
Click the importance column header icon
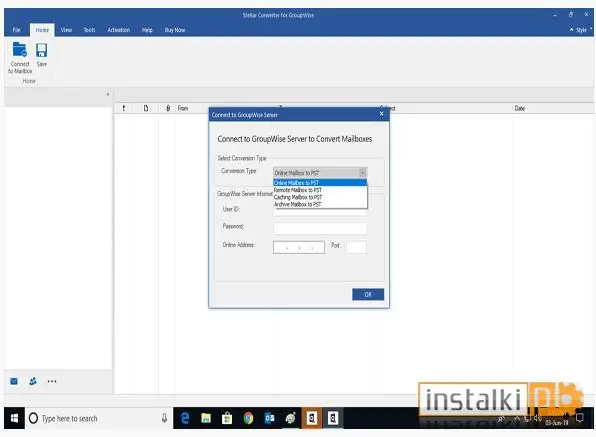tap(124, 108)
